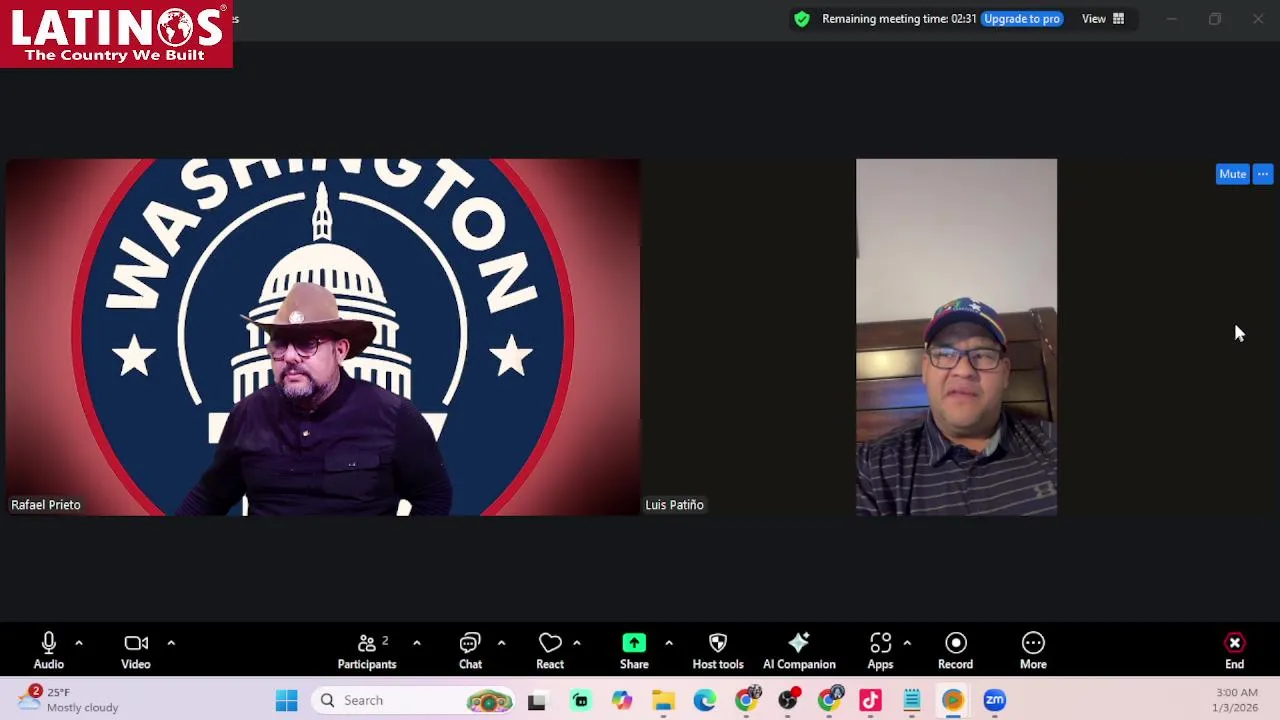Open audio options caret next to Audio
The height and width of the screenshot is (720, 1280).
[79, 643]
